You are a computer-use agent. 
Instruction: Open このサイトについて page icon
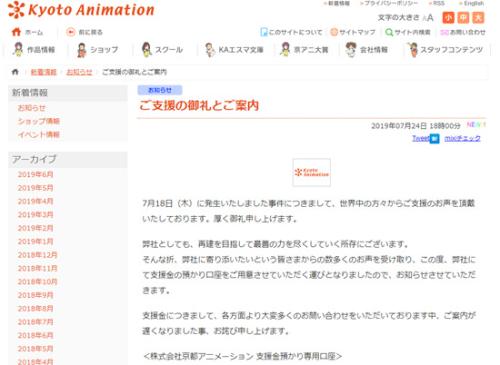pos(264,32)
